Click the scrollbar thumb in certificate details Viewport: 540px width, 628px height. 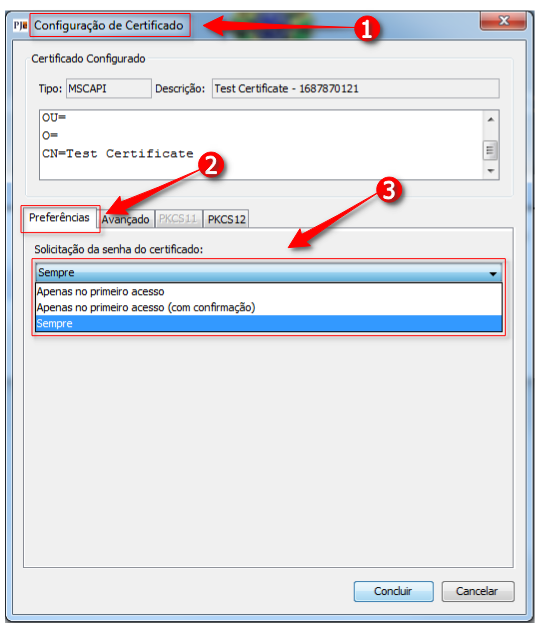click(490, 150)
